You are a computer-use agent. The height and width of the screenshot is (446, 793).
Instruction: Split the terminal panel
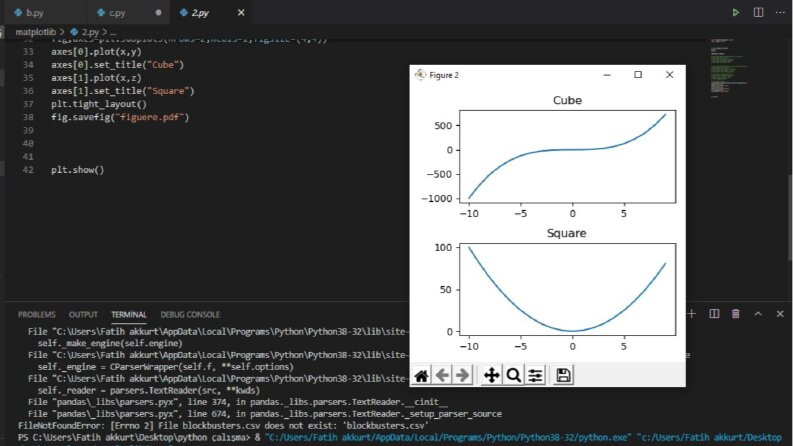pos(714,314)
